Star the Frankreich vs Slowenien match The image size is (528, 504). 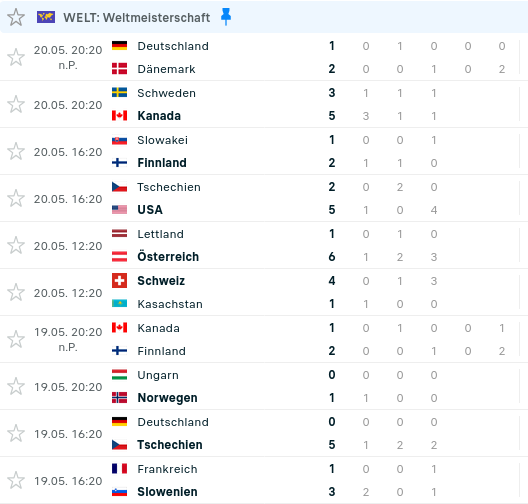[16, 480]
